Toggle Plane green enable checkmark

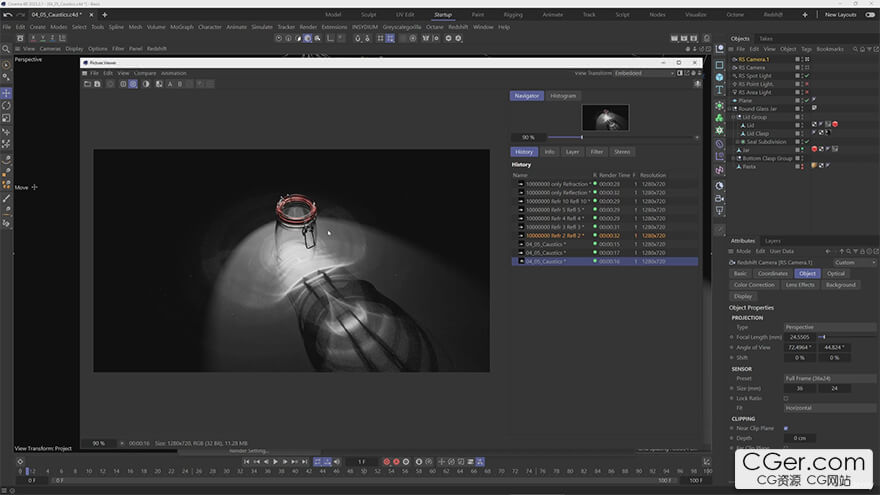pyautogui.click(x=807, y=100)
